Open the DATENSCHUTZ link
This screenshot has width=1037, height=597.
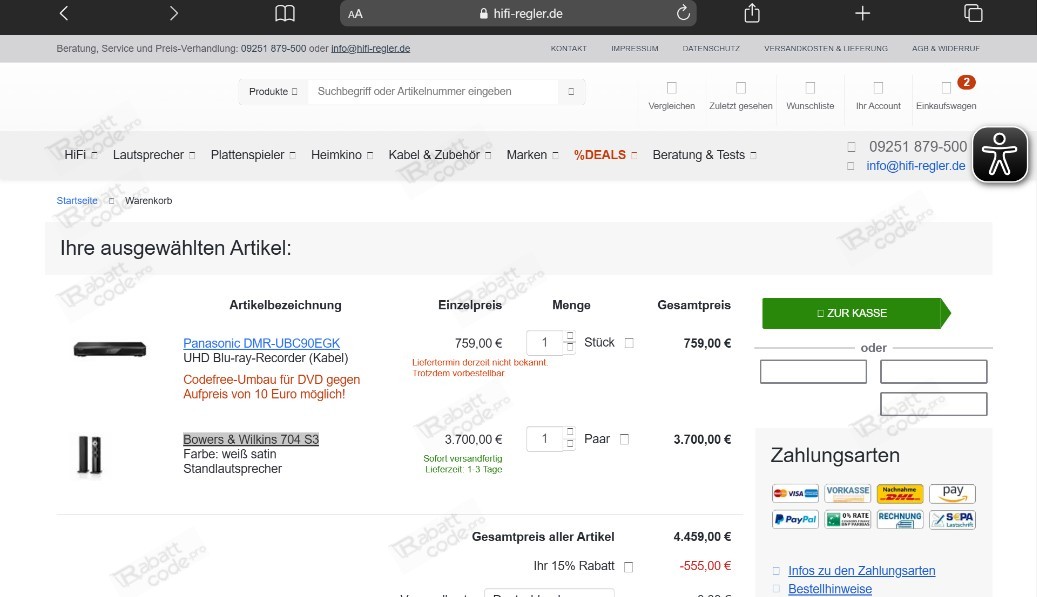click(x=711, y=48)
